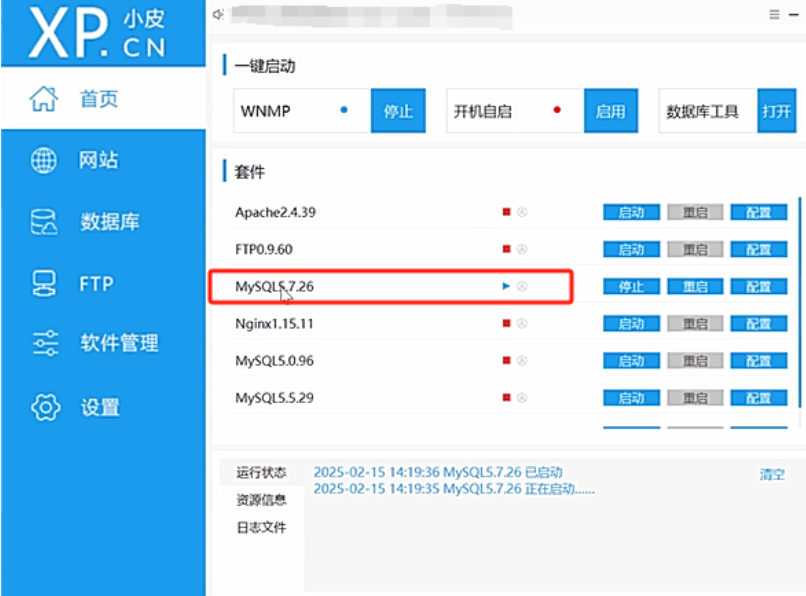Select log line 'MySQL5.7.26 已启动'

point(438,472)
